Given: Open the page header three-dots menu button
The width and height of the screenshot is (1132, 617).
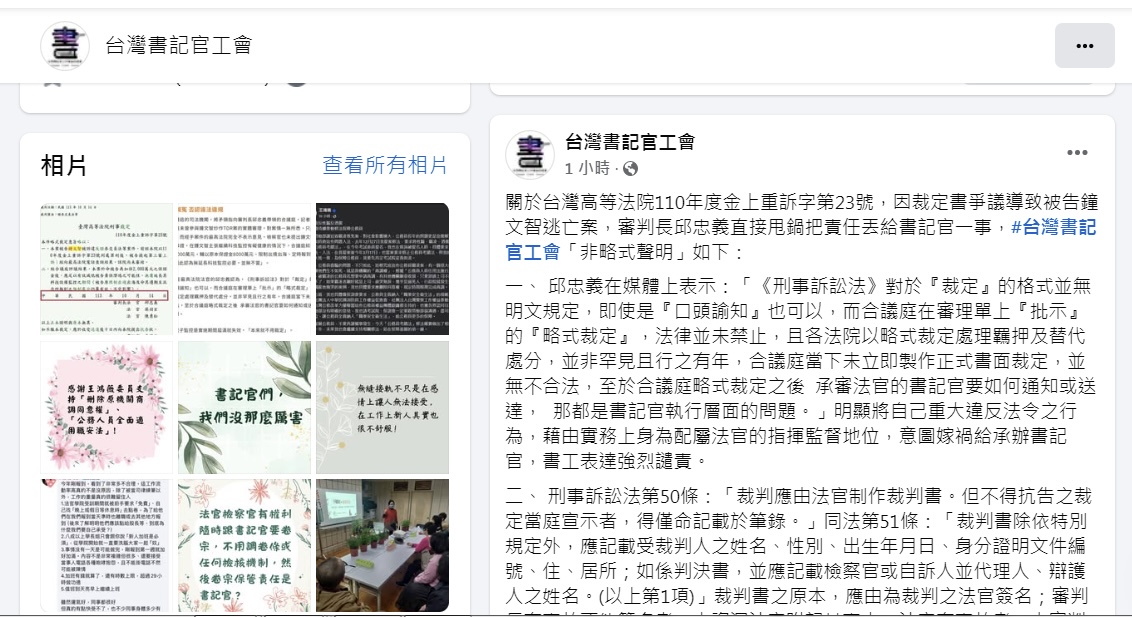Looking at the screenshot, I should tap(1084, 45).
